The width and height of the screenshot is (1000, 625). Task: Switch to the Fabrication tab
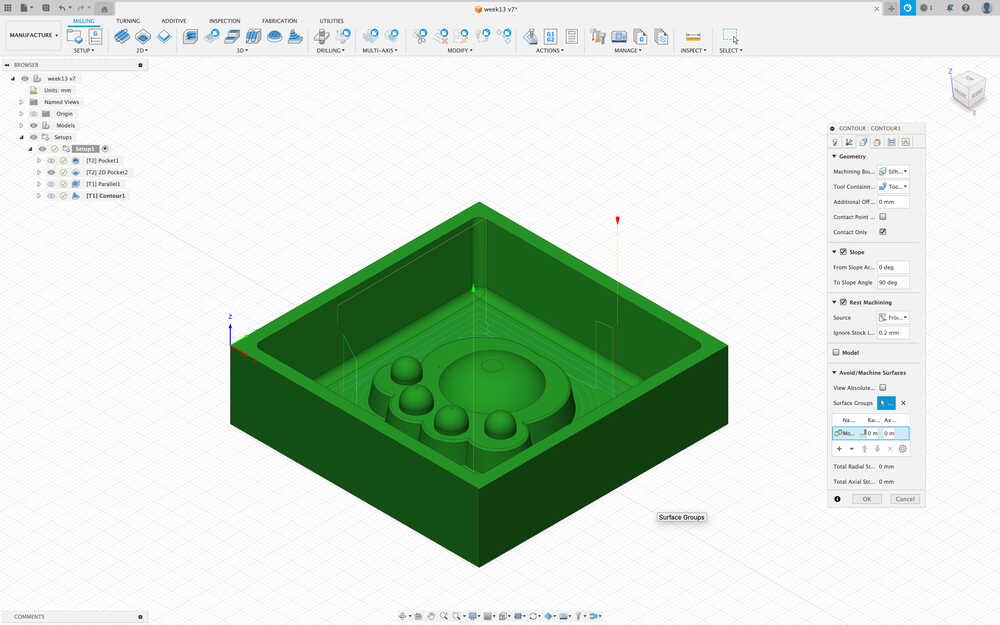click(279, 21)
